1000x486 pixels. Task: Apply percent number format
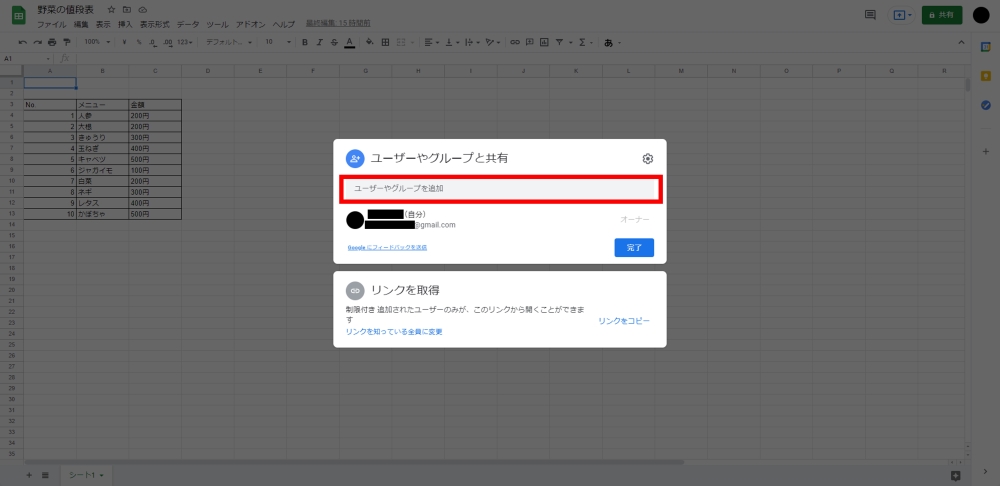(138, 42)
